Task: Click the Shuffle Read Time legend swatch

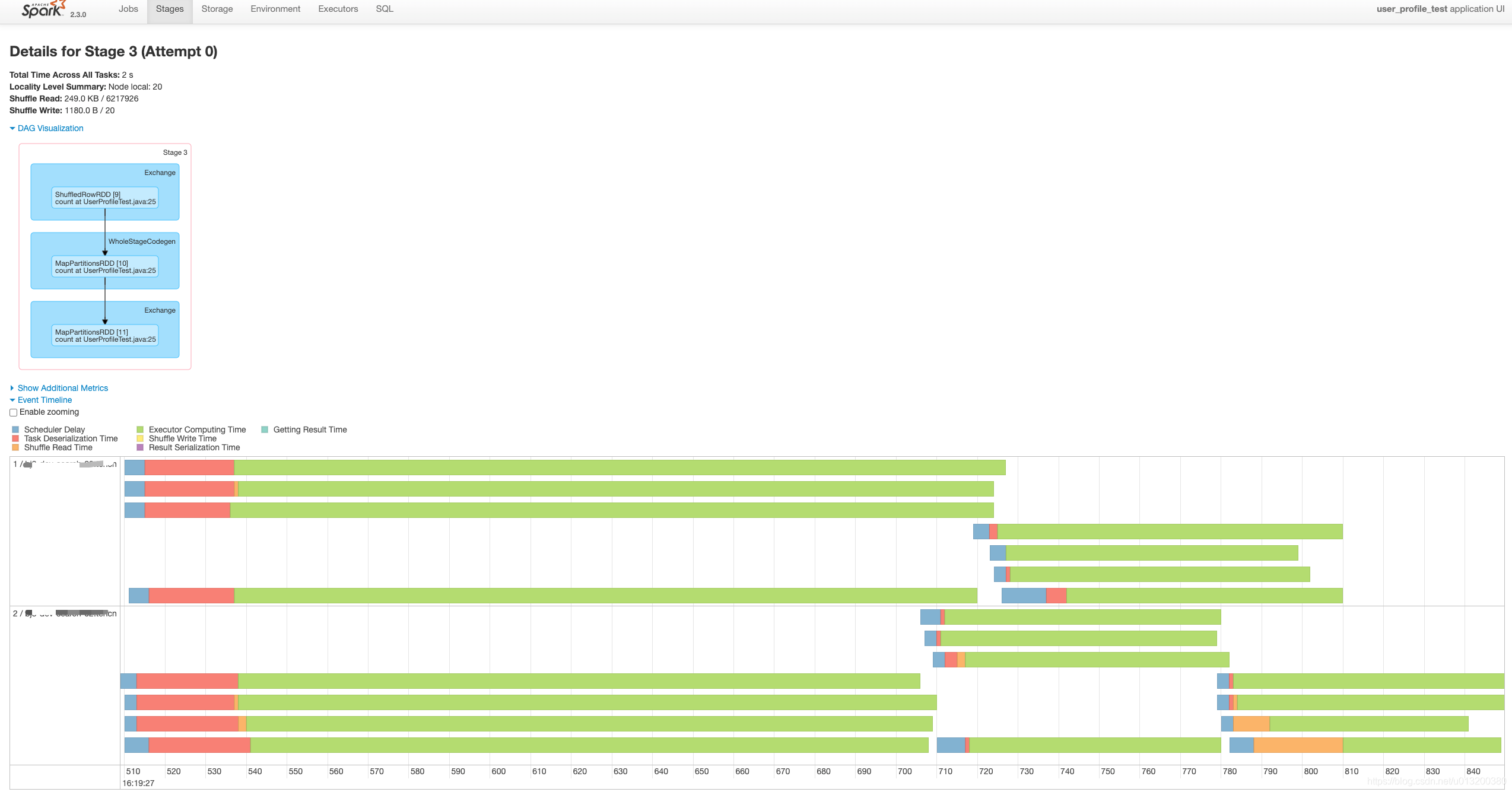Action: (x=15, y=447)
